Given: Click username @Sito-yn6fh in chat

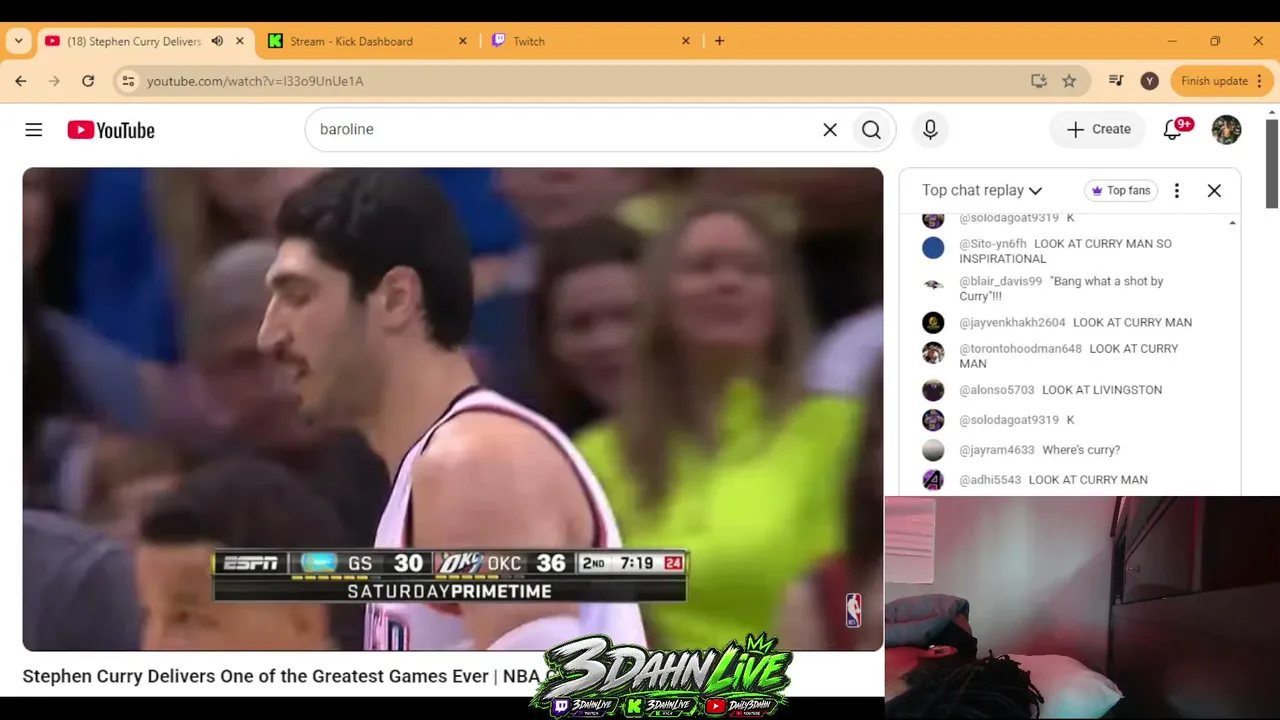Looking at the screenshot, I should coord(993,244).
